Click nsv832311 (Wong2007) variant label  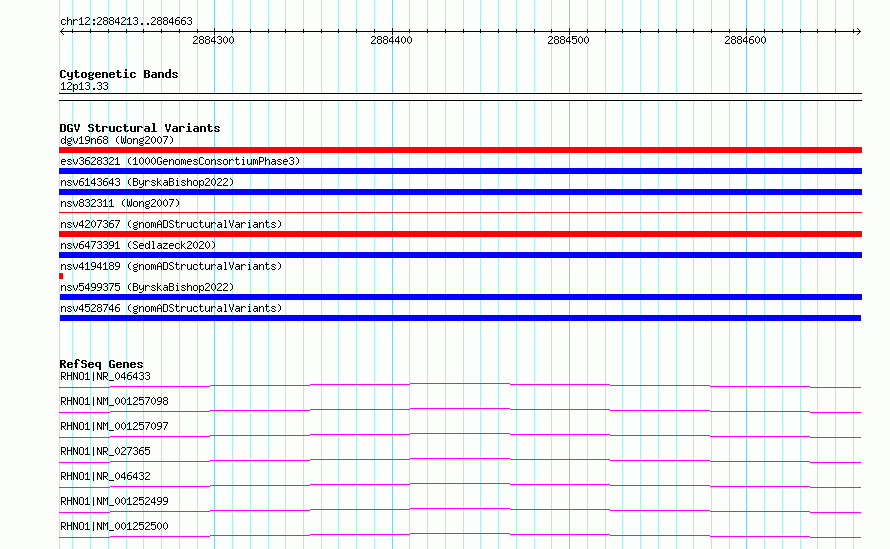pos(120,203)
